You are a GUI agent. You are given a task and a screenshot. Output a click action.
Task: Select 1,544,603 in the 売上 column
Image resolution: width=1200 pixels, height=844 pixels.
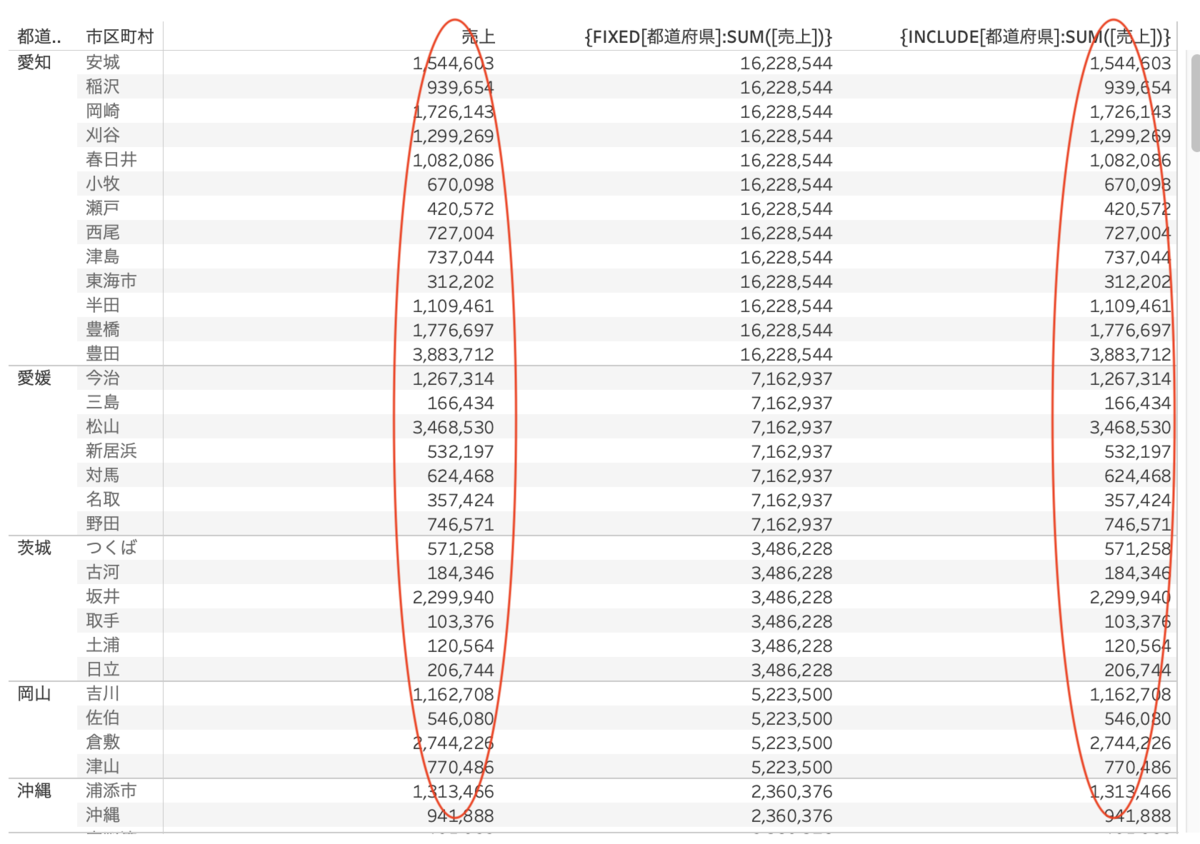click(453, 63)
